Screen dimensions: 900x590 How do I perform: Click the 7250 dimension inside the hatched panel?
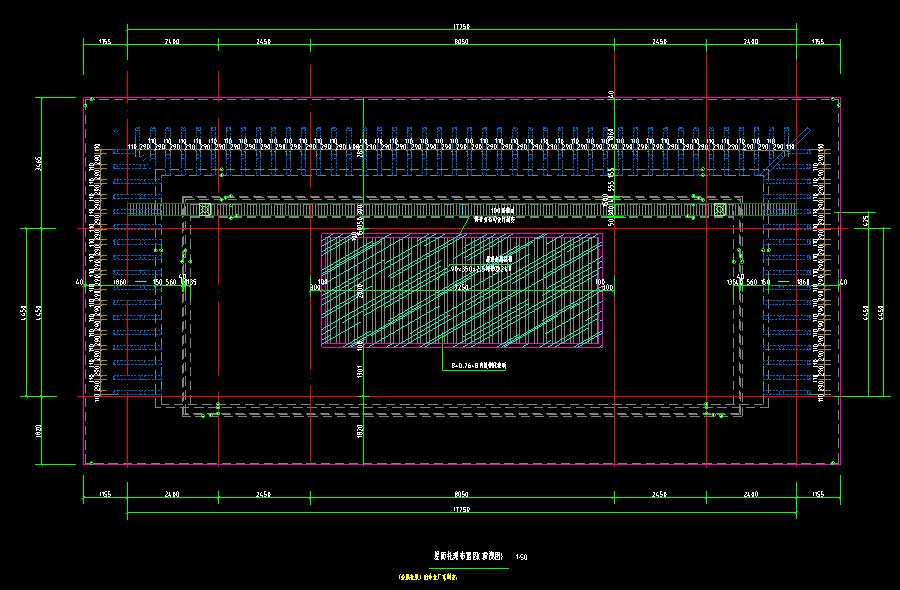(461, 287)
